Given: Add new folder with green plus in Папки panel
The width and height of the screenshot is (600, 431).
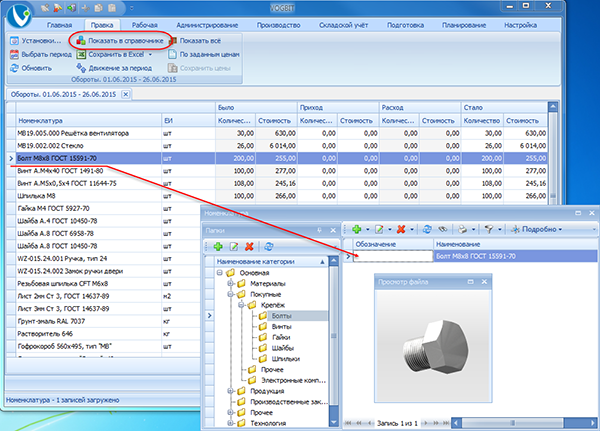Looking at the screenshot, I should [x=218, y=246].
